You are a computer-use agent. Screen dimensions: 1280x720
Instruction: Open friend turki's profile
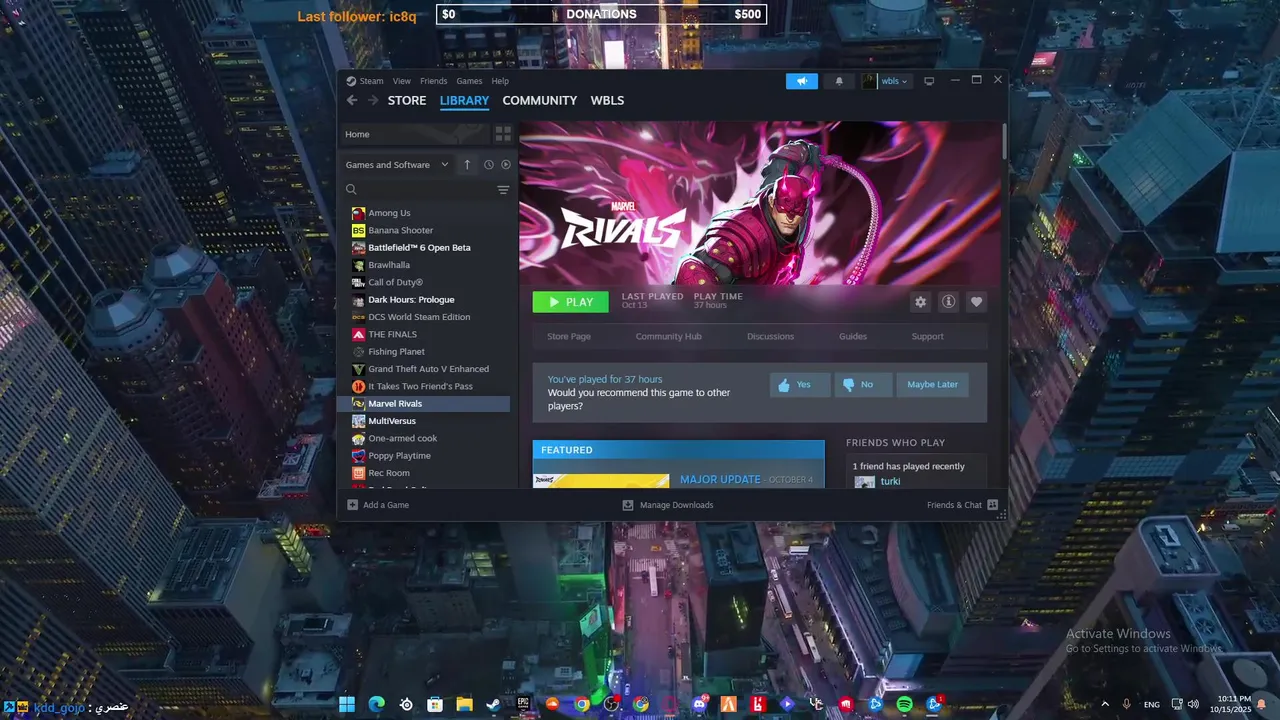(x=890, y=481)
